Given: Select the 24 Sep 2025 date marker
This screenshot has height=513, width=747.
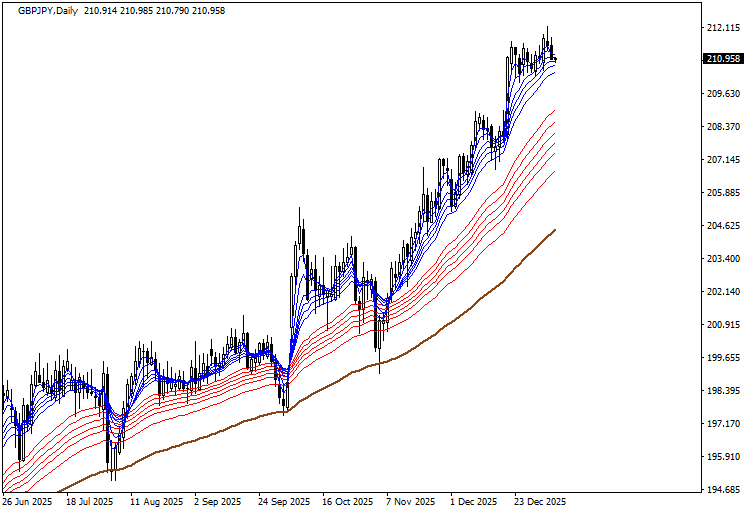Looking at the screenshot, I should pyautogui.click(x=284, y=502).
